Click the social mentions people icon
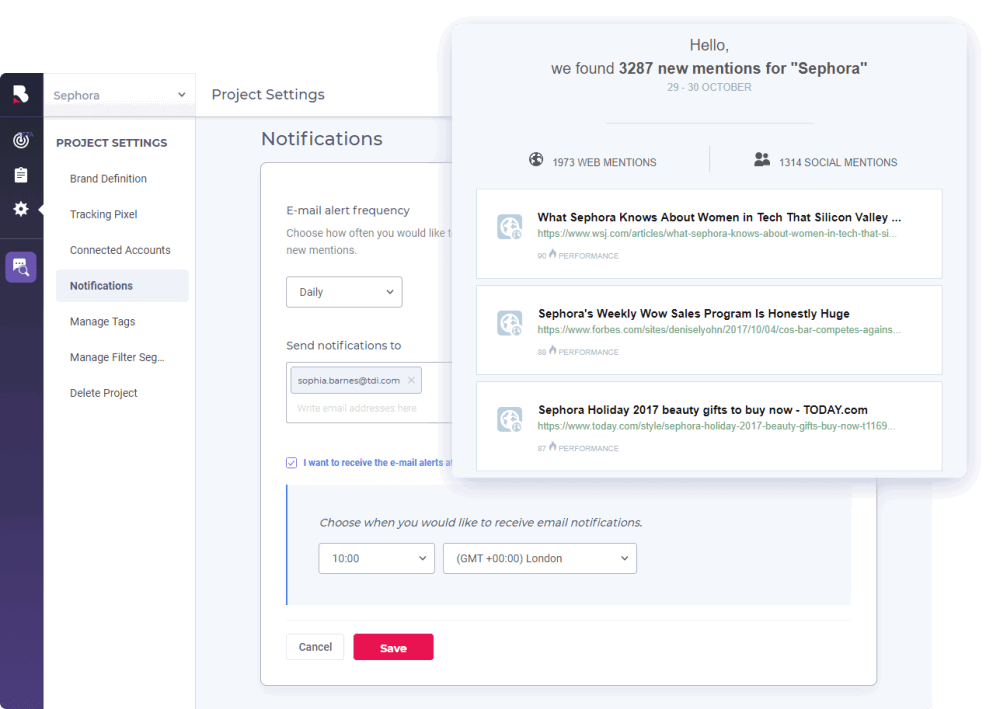The image size is (1000, 709). tap(762, 159)
